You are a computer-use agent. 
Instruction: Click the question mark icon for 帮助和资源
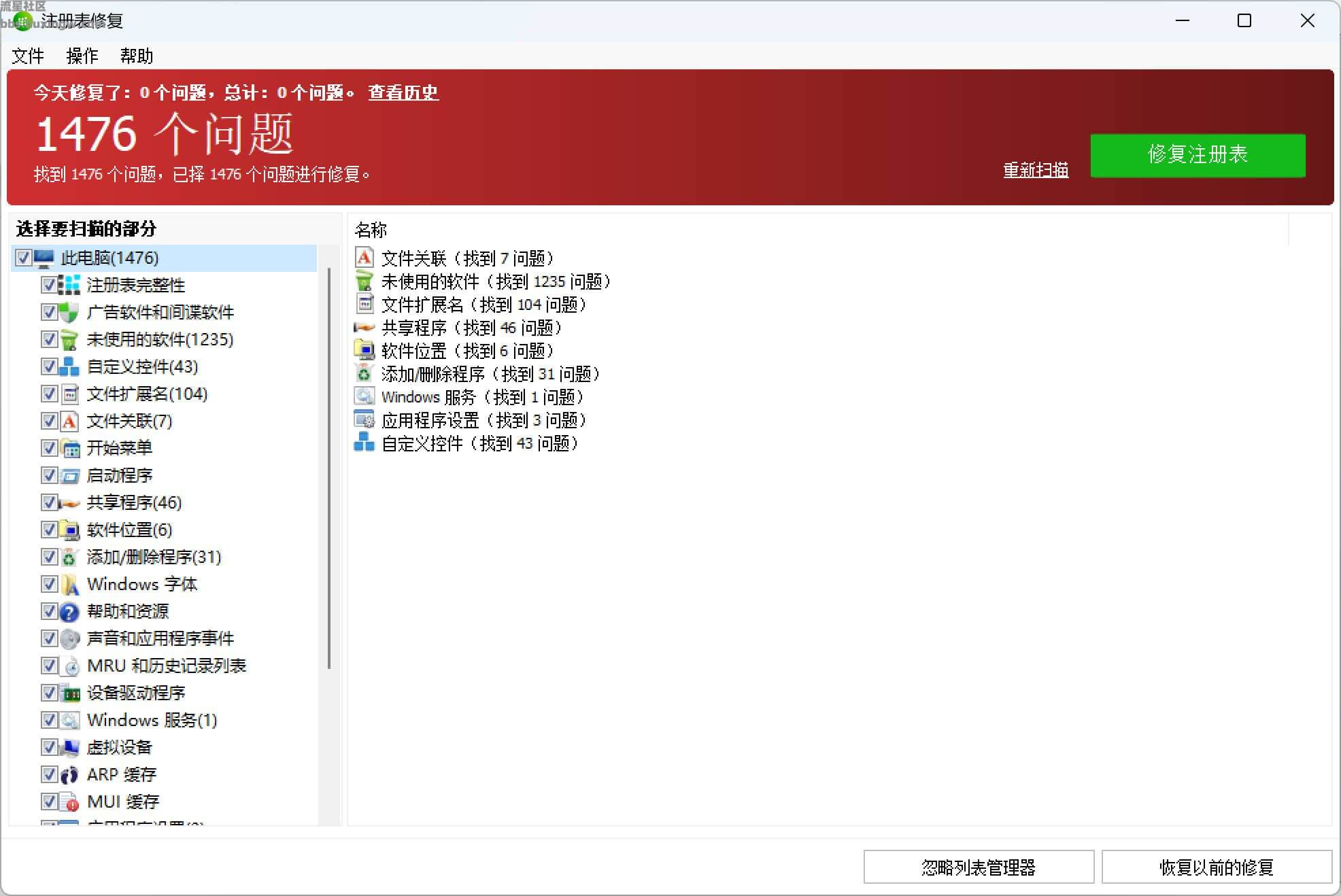tap(69, 611)
